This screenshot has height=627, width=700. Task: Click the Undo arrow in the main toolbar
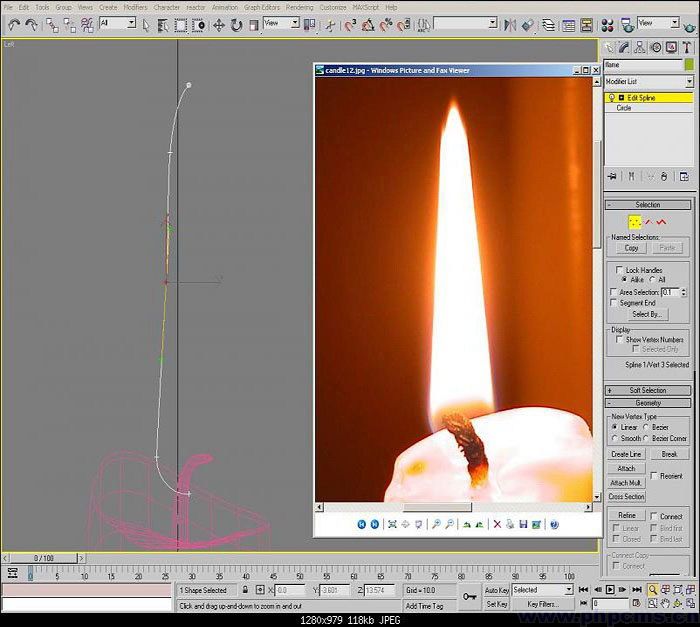point(14,25)
